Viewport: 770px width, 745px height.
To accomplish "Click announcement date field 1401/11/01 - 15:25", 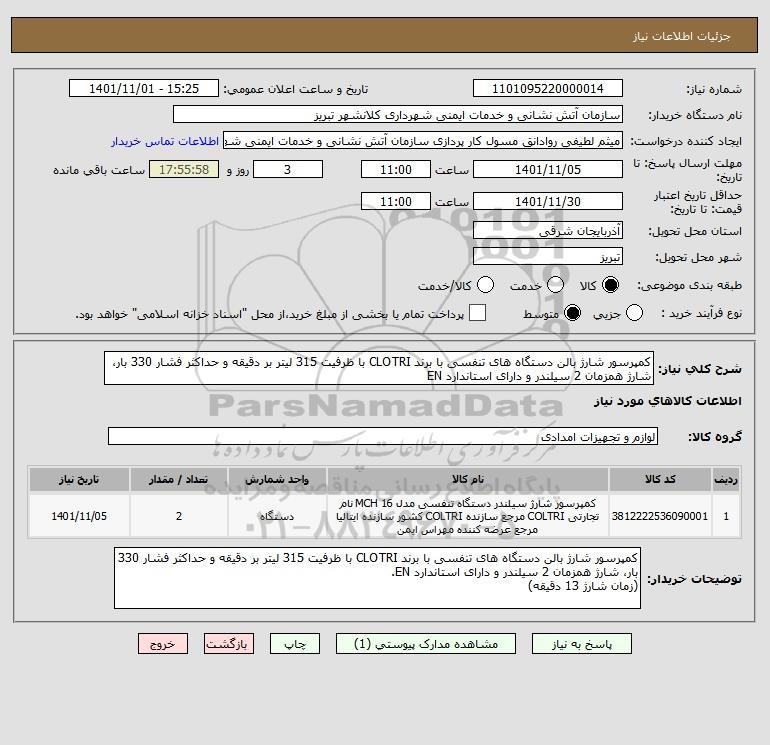I will 144,88.
